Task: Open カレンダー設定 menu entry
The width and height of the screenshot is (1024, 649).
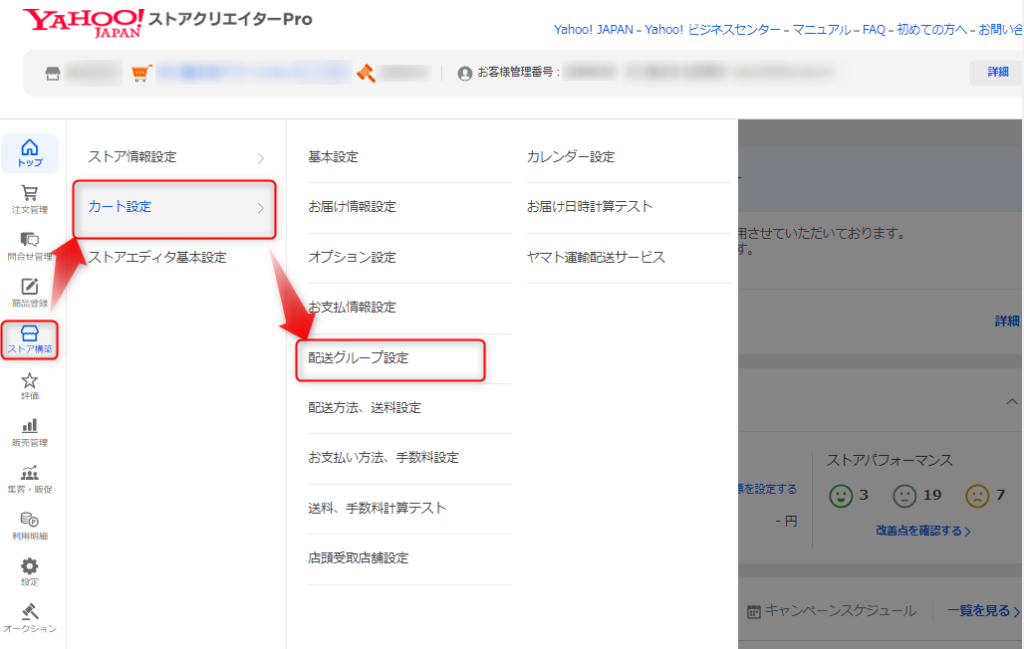Action: pyautogui.click(x=571, y=157)
